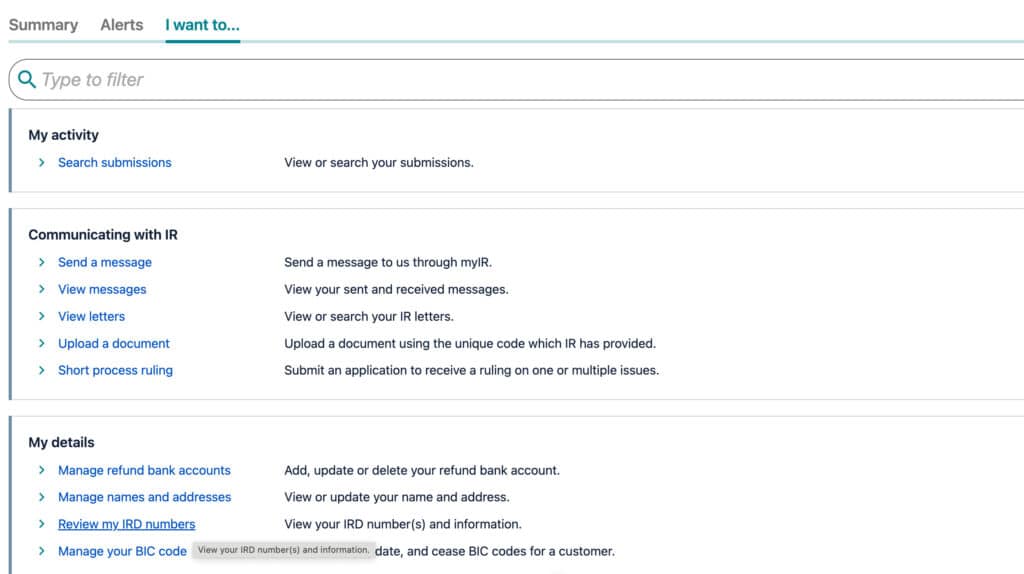This screenshot has height=574, width=1024.
Task: Click 'View or search your IR letters.'
Action: (369, 317)
